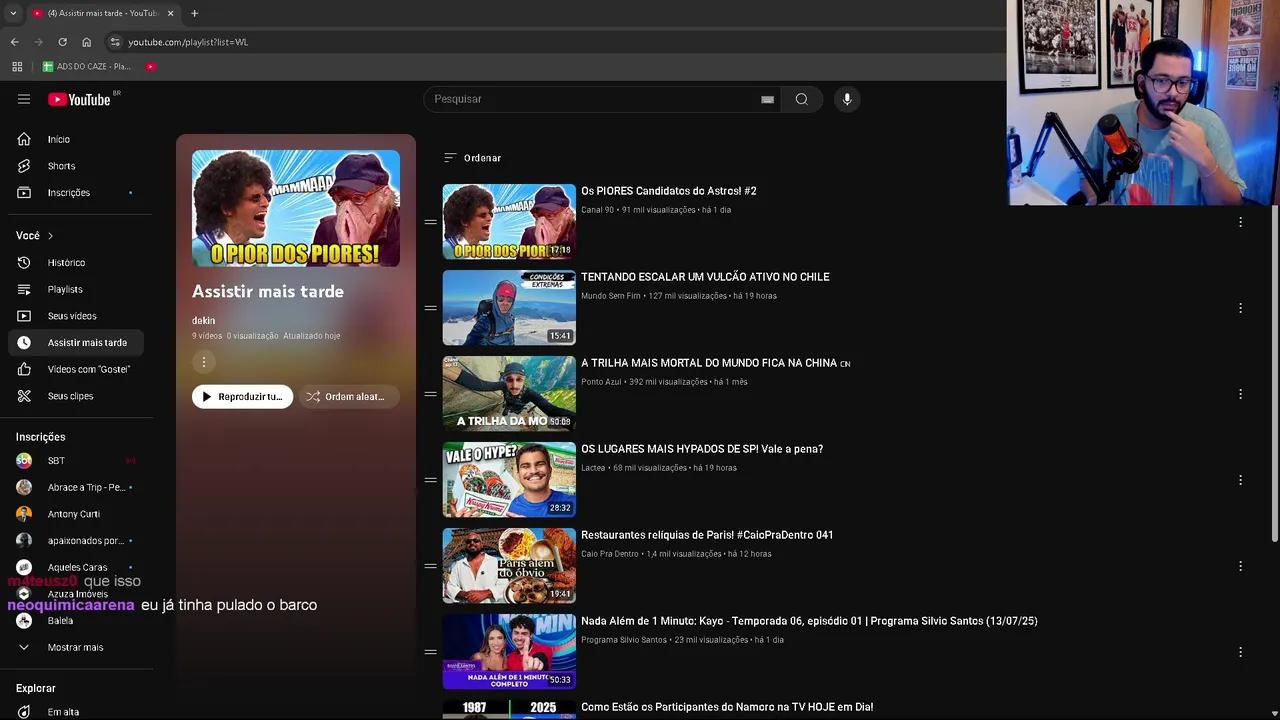
Task: Open the YouTube bookmark icon in bookmarks bar
Action: point(151,67)
